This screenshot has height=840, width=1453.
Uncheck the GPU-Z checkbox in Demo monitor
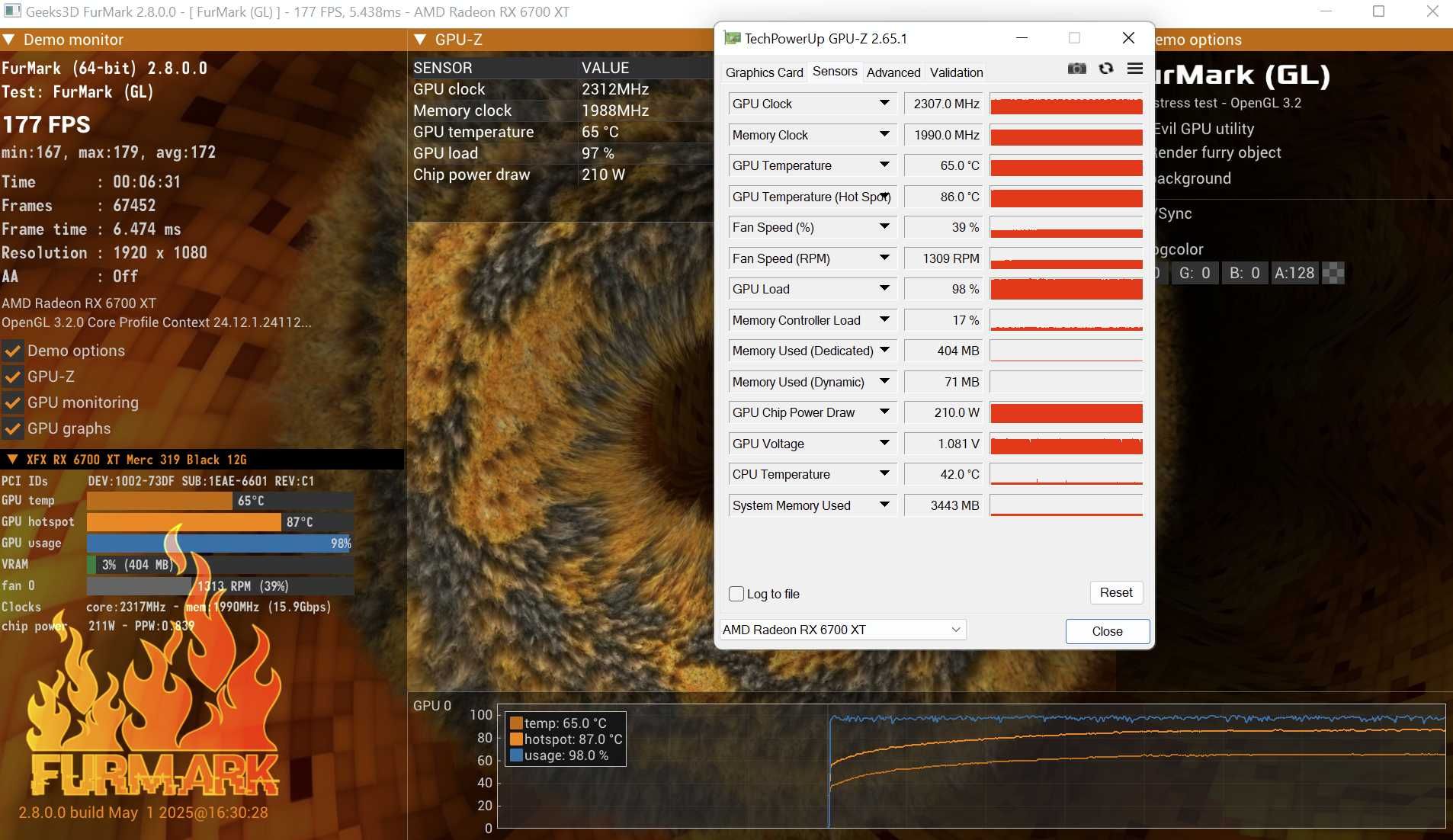[x=12, y=377]
